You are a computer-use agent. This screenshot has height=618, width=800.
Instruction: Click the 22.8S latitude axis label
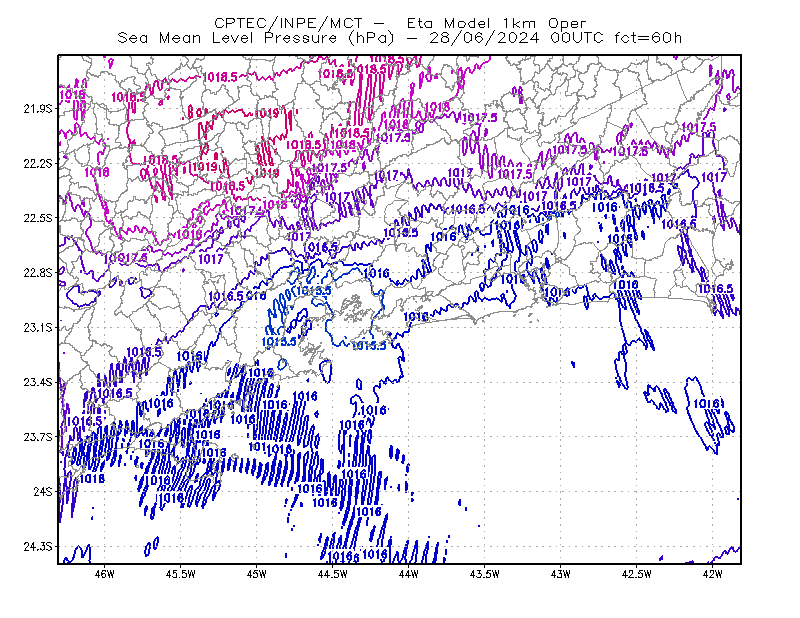[38, 273]
